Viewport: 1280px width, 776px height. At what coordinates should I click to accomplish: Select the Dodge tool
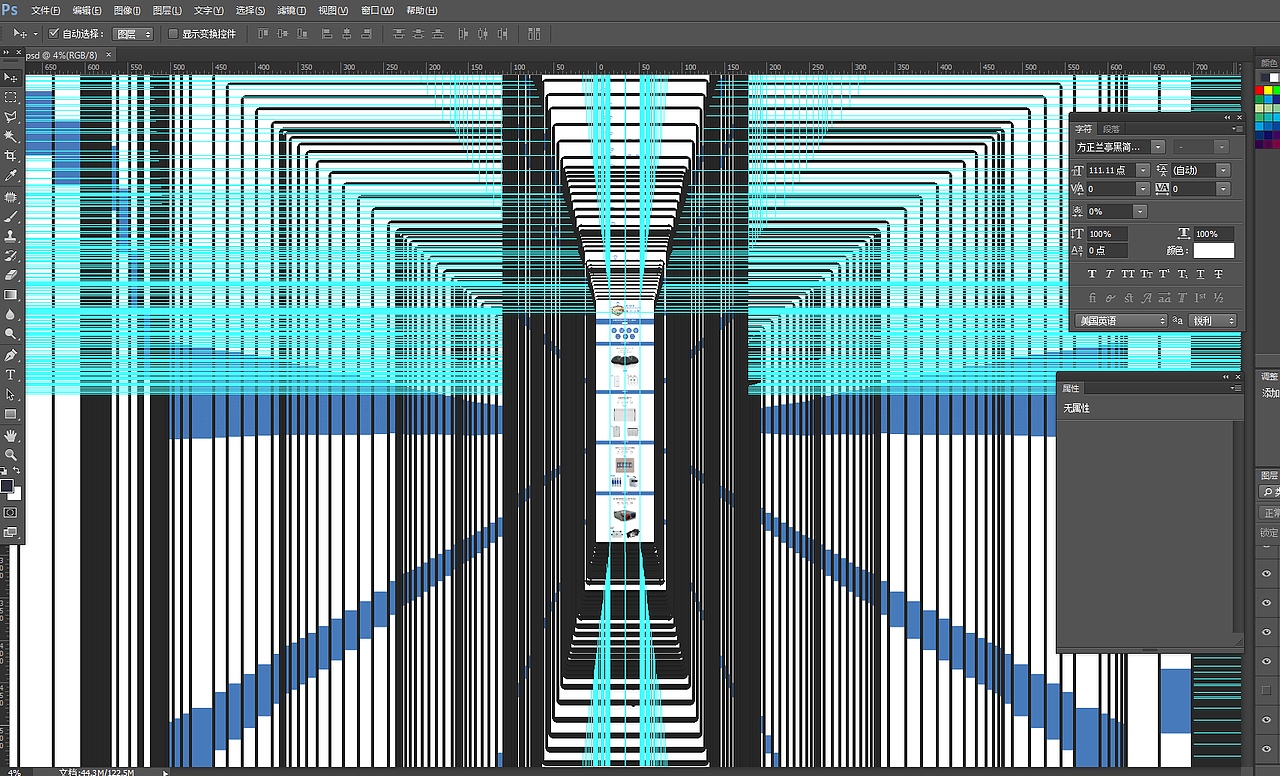(11, 335)
